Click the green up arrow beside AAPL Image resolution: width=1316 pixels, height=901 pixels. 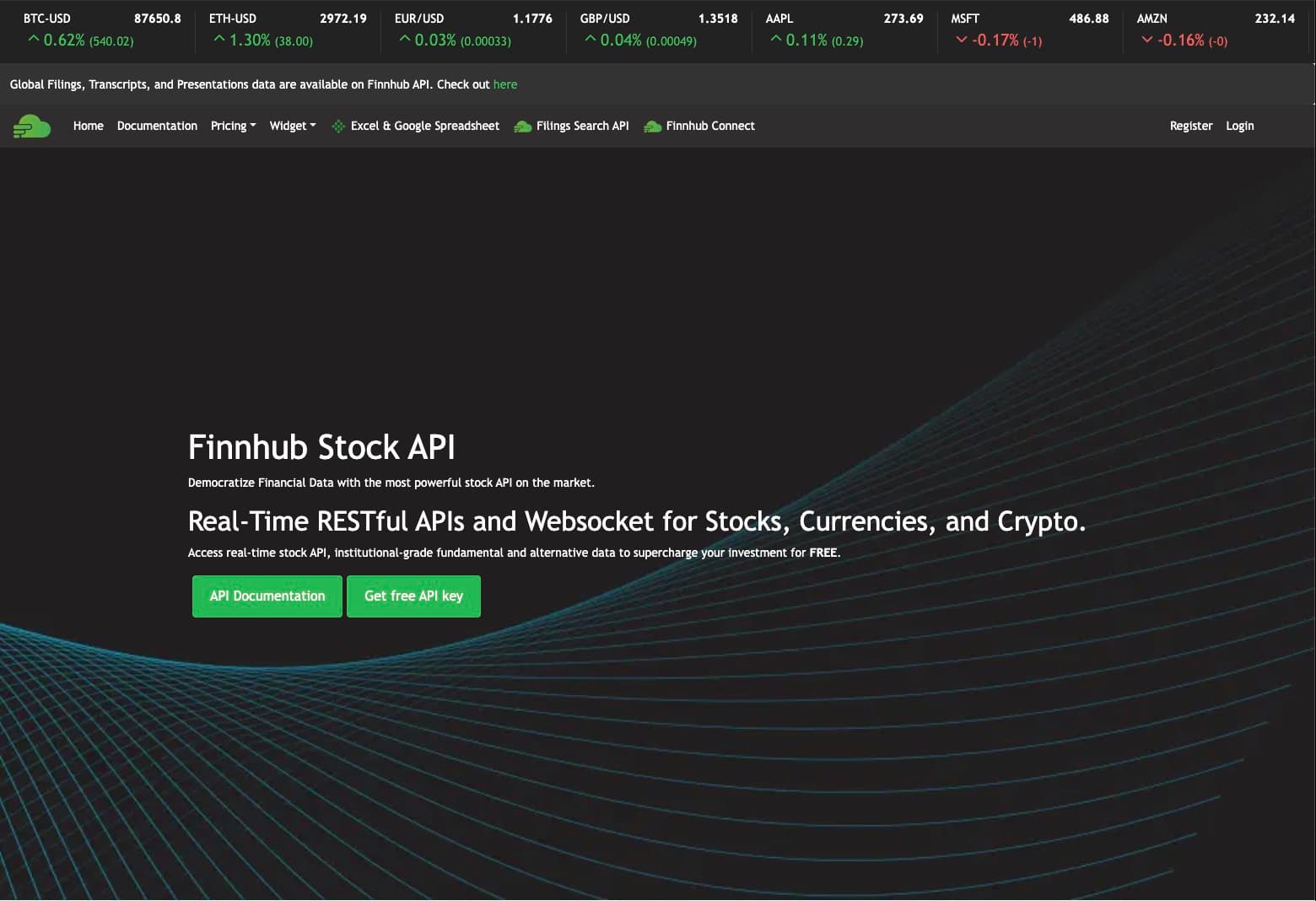[x=774, y=38]
